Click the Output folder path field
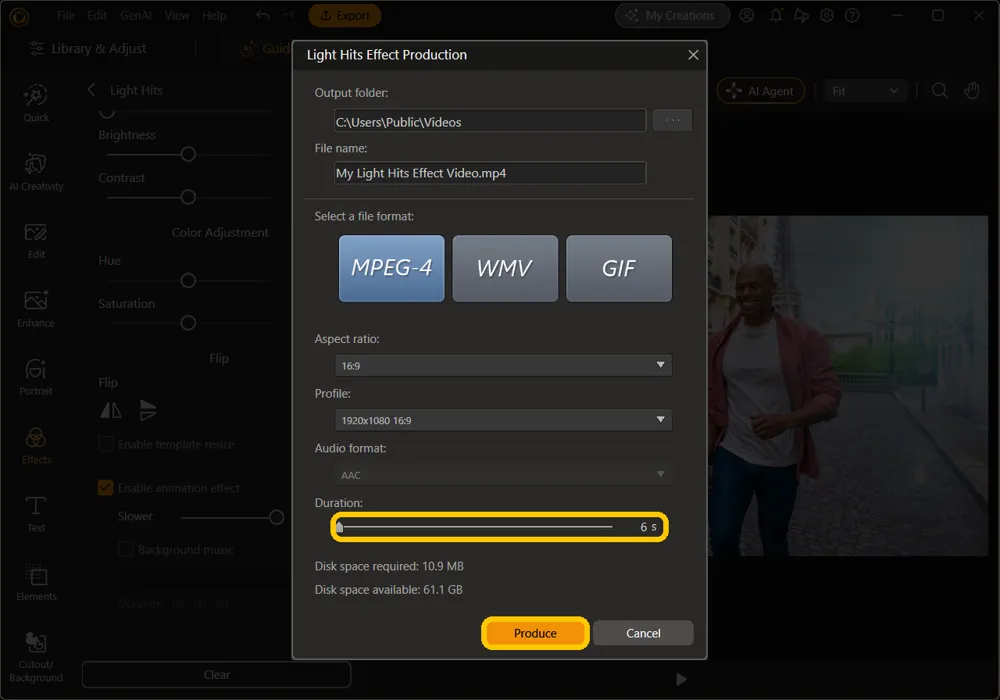The width and height of the screenshot is (1000, 700). pyautogui.click(x=490, y=121)
